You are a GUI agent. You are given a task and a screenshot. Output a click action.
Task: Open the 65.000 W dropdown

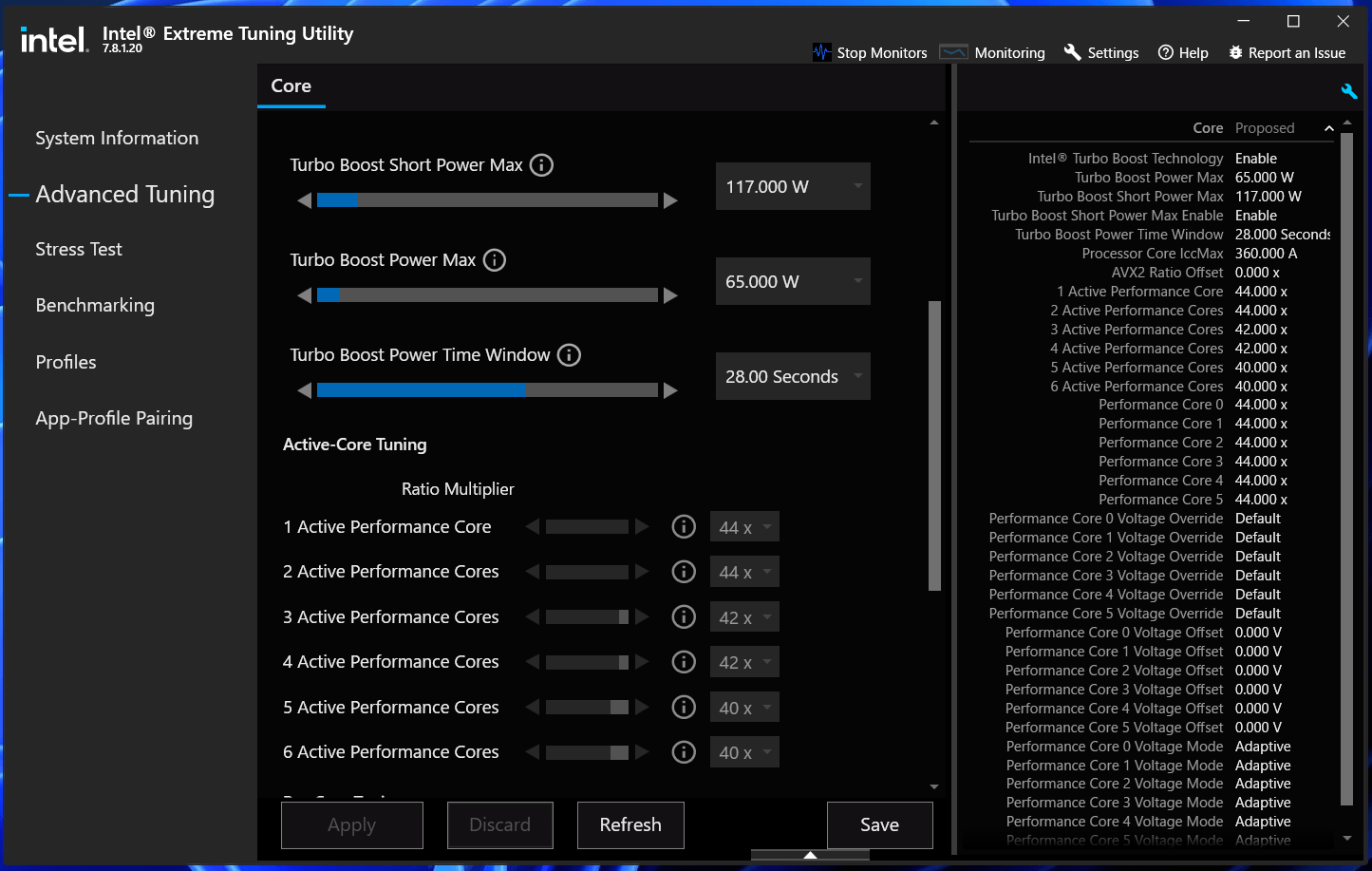click(793, 281)
